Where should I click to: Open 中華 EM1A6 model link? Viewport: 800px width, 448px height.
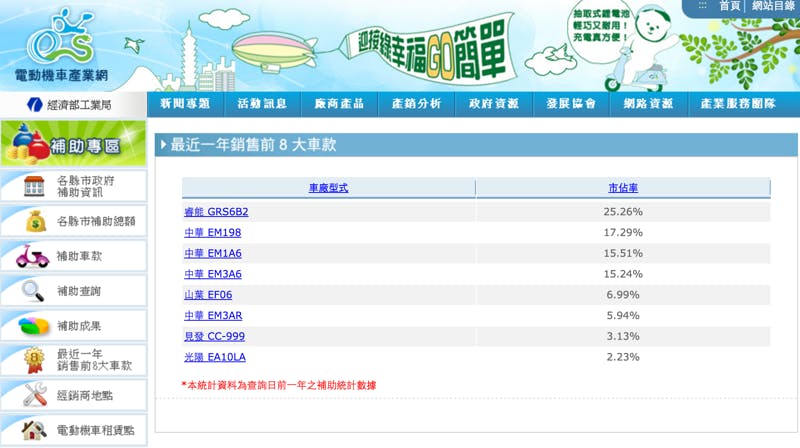[213, 254]
